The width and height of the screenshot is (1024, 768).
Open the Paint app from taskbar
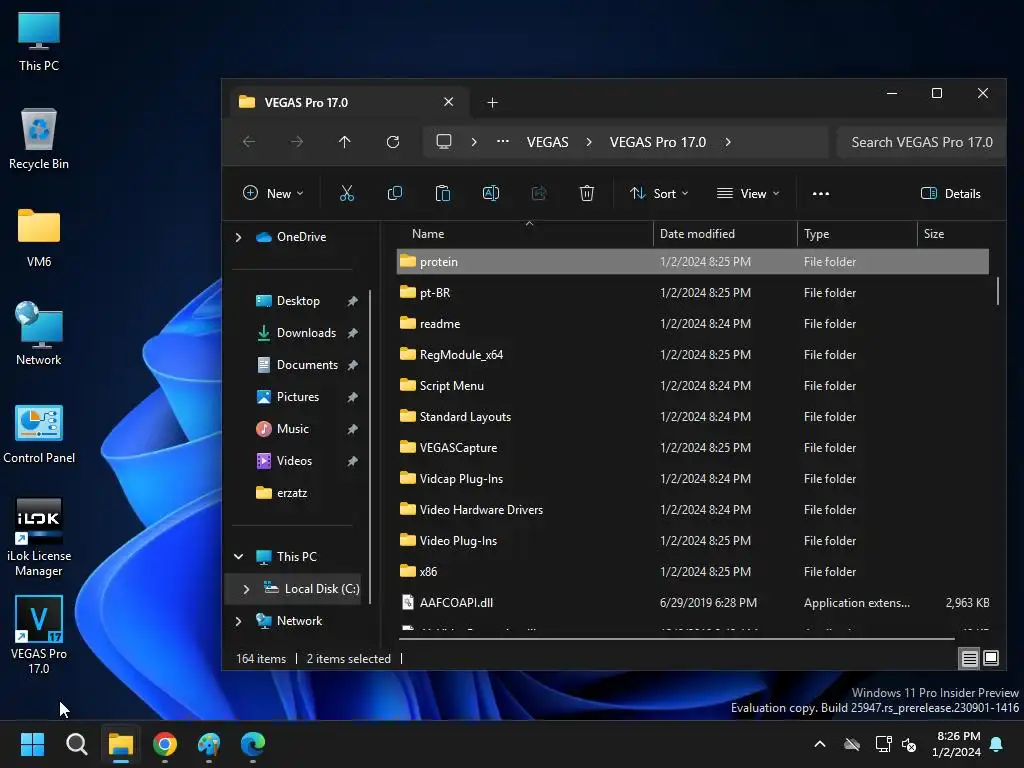[x=209, y=744]
